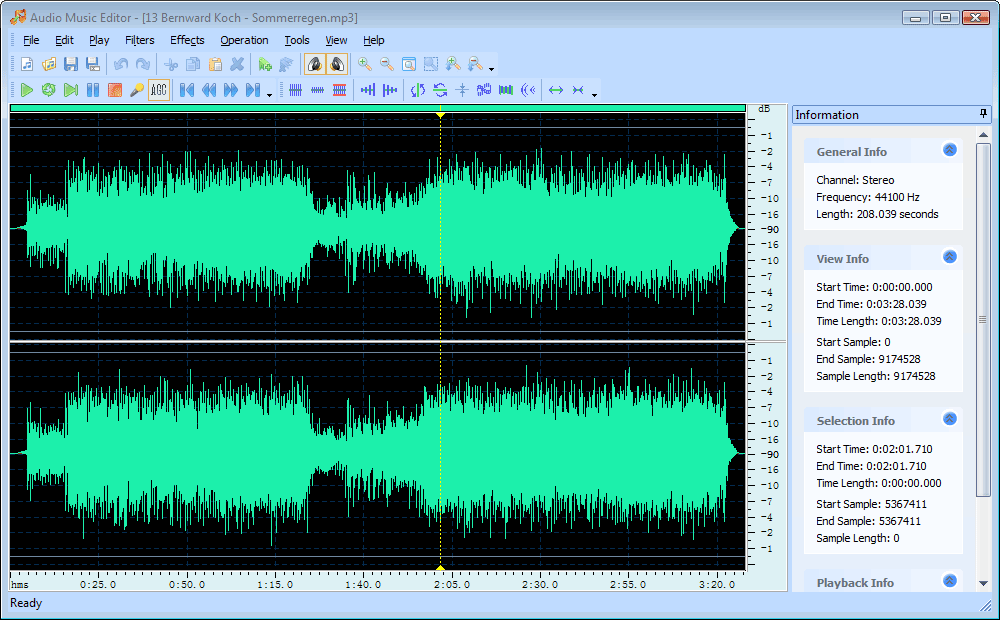Click the red-bordered bars normalize icon
The height and width of the screenshot is (620, 1000).
pyautogui.click(x=339, y=90)
